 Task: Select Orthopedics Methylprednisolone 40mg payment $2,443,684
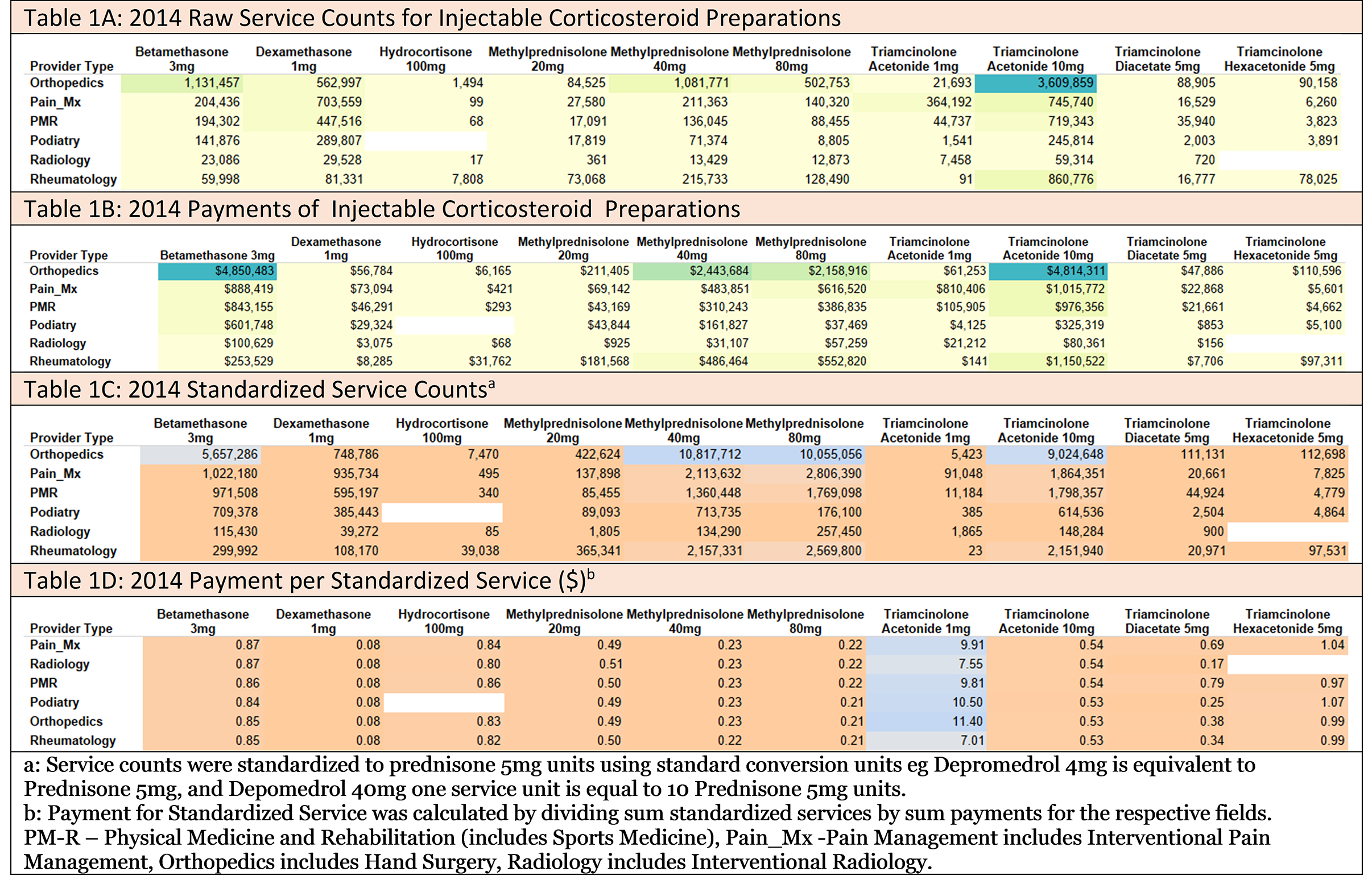719,271
